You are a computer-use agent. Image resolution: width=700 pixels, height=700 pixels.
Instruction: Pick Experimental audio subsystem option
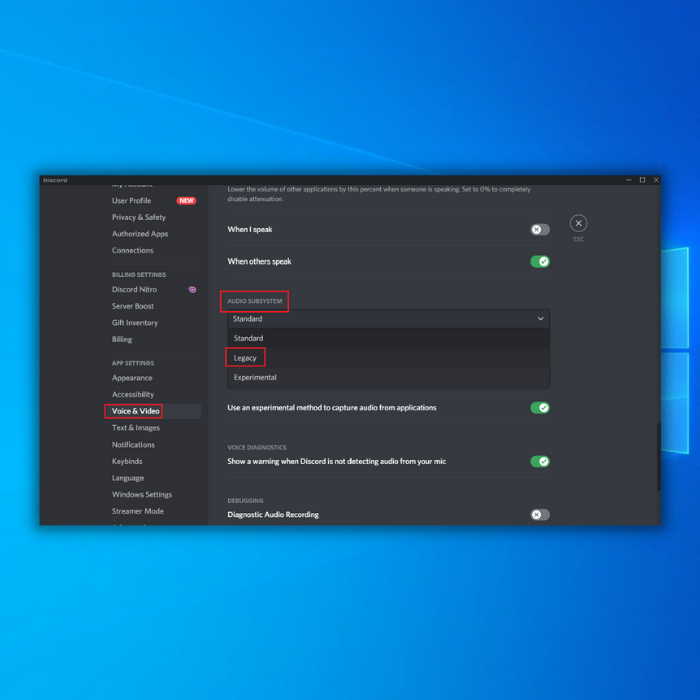[x=388, y=377]
